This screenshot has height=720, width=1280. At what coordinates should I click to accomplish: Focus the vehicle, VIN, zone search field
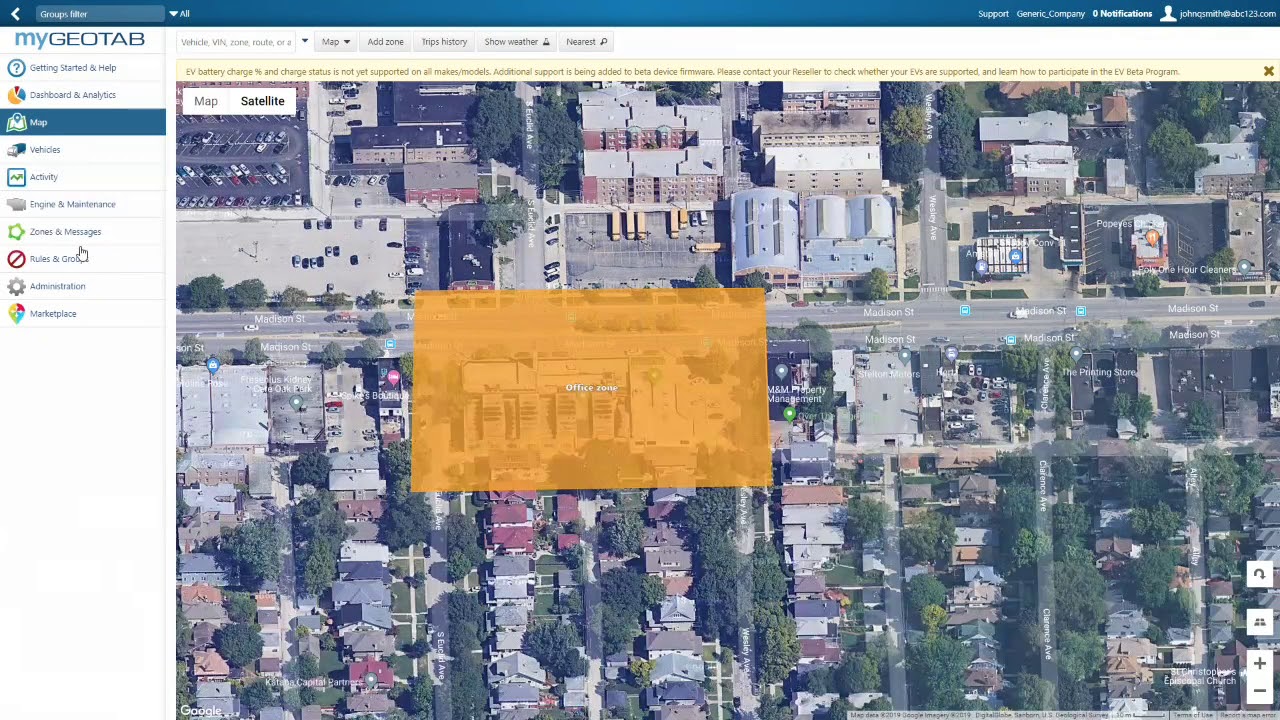(236, 42)
